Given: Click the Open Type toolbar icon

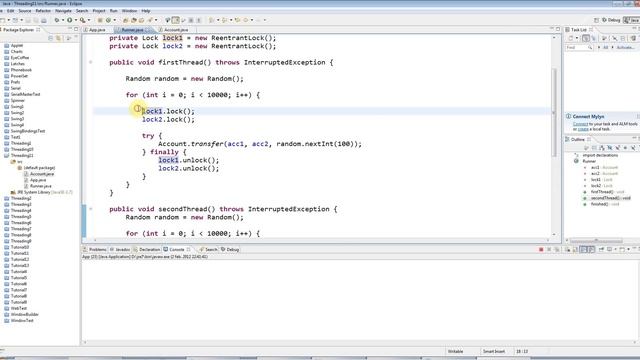Looking at the screenshot, I should tap(125, 20).
